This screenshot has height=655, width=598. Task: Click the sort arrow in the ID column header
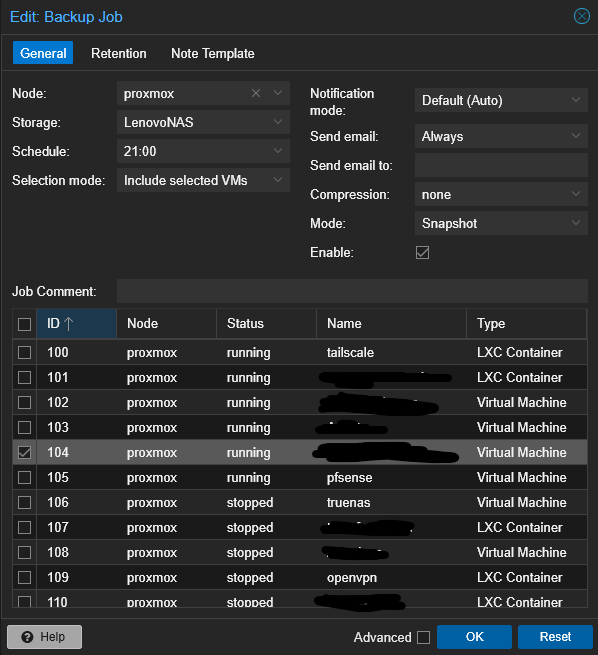click(69, 324)
